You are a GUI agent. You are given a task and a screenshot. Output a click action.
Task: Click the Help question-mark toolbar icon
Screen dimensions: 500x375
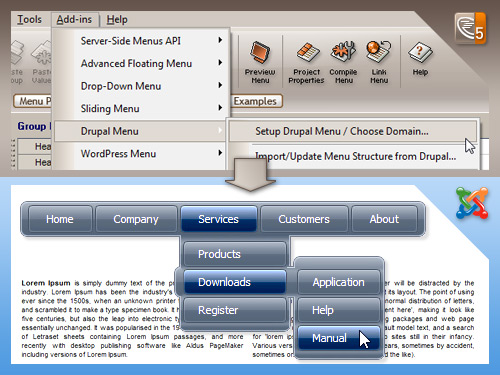[420, 59]
